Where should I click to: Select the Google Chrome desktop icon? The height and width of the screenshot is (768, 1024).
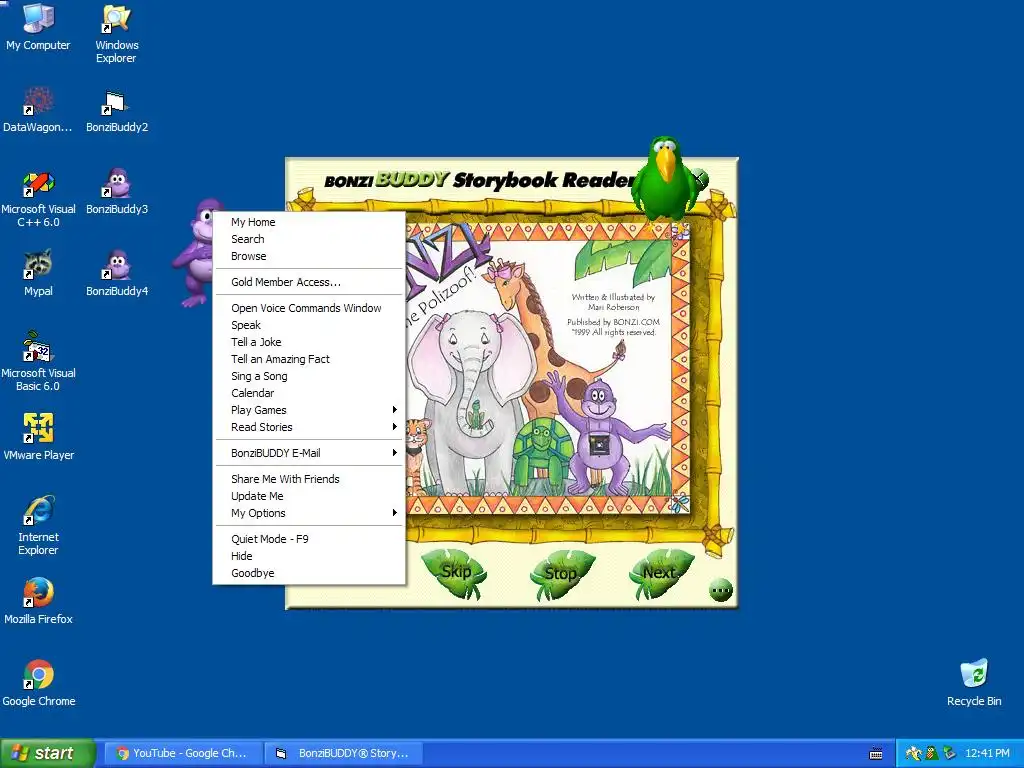(x=38, y=683)
